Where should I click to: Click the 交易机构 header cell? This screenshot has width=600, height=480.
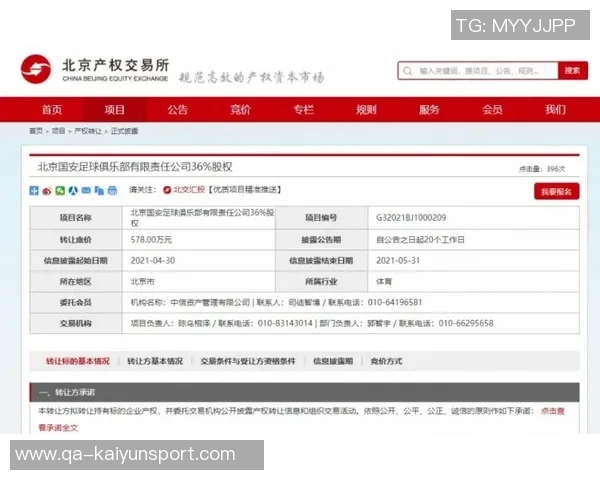[76, 323]
